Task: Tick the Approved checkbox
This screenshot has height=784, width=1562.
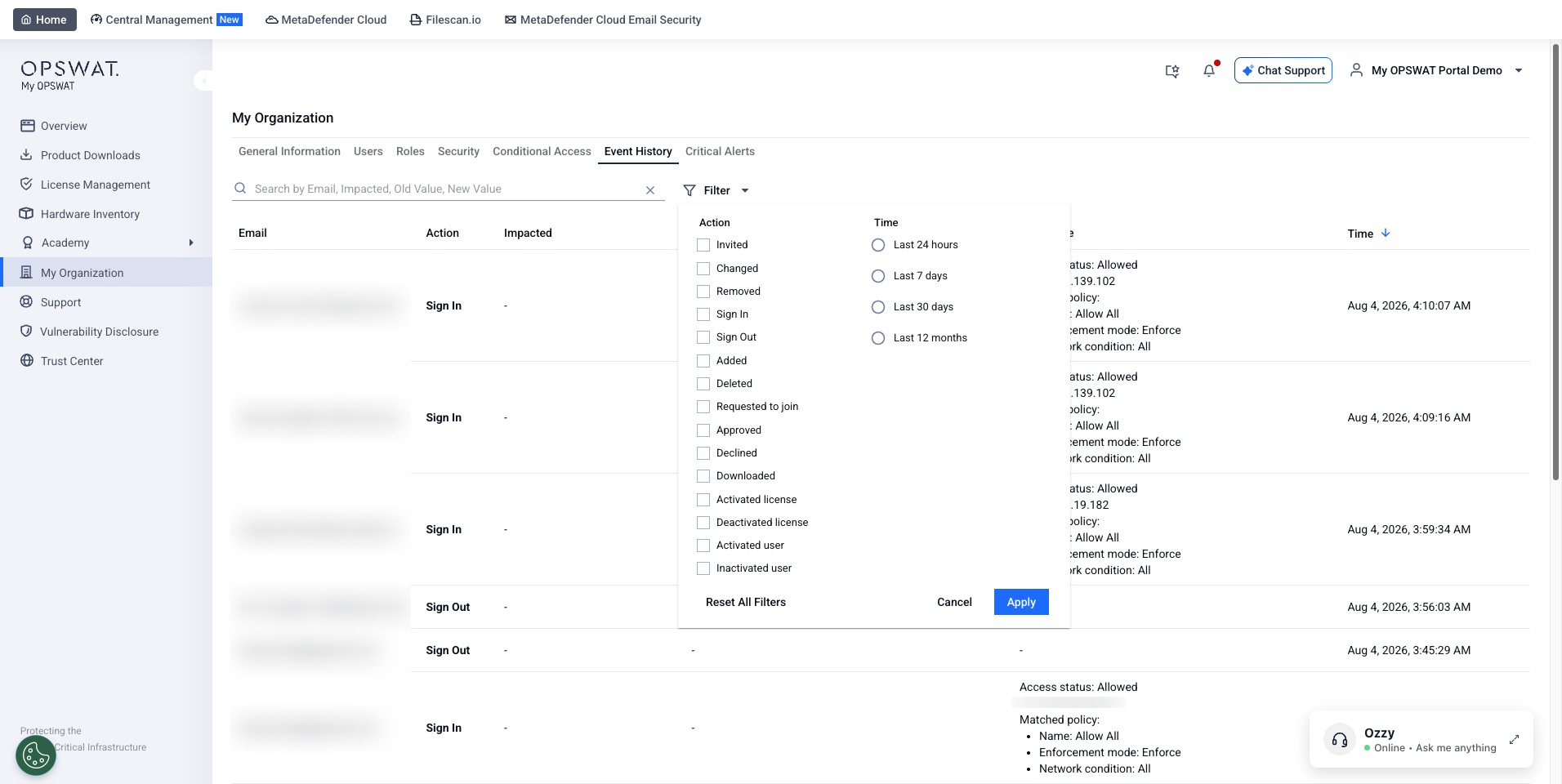Action: point(703,430)
